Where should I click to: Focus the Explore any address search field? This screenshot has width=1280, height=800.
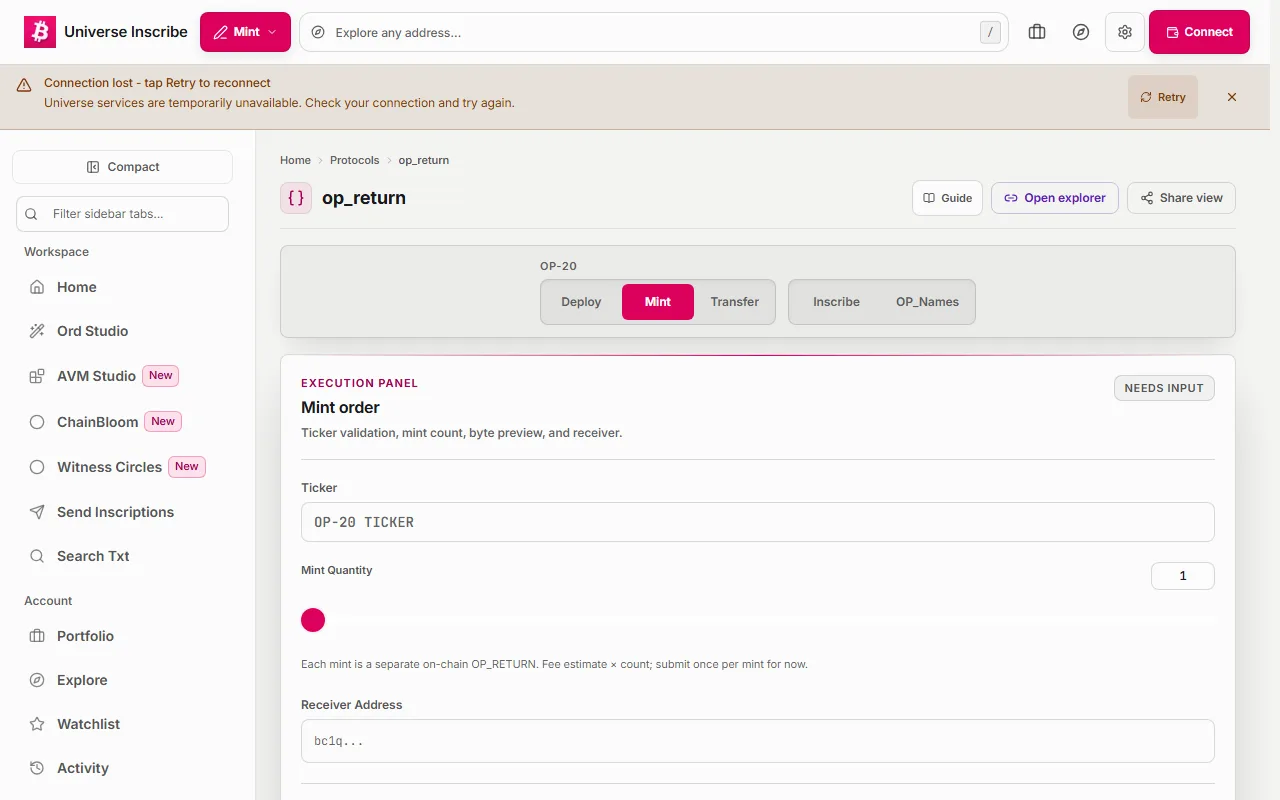click(x=654, y=32)
